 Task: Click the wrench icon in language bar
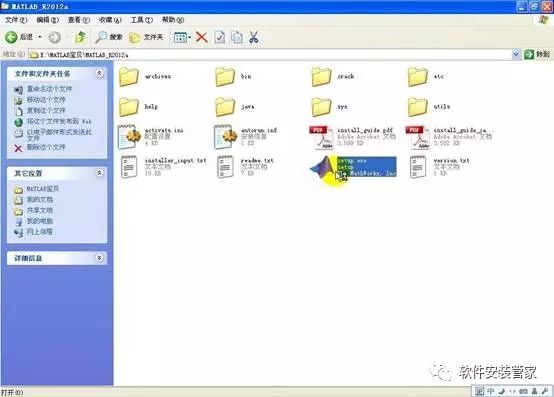[x=544, y=391]
